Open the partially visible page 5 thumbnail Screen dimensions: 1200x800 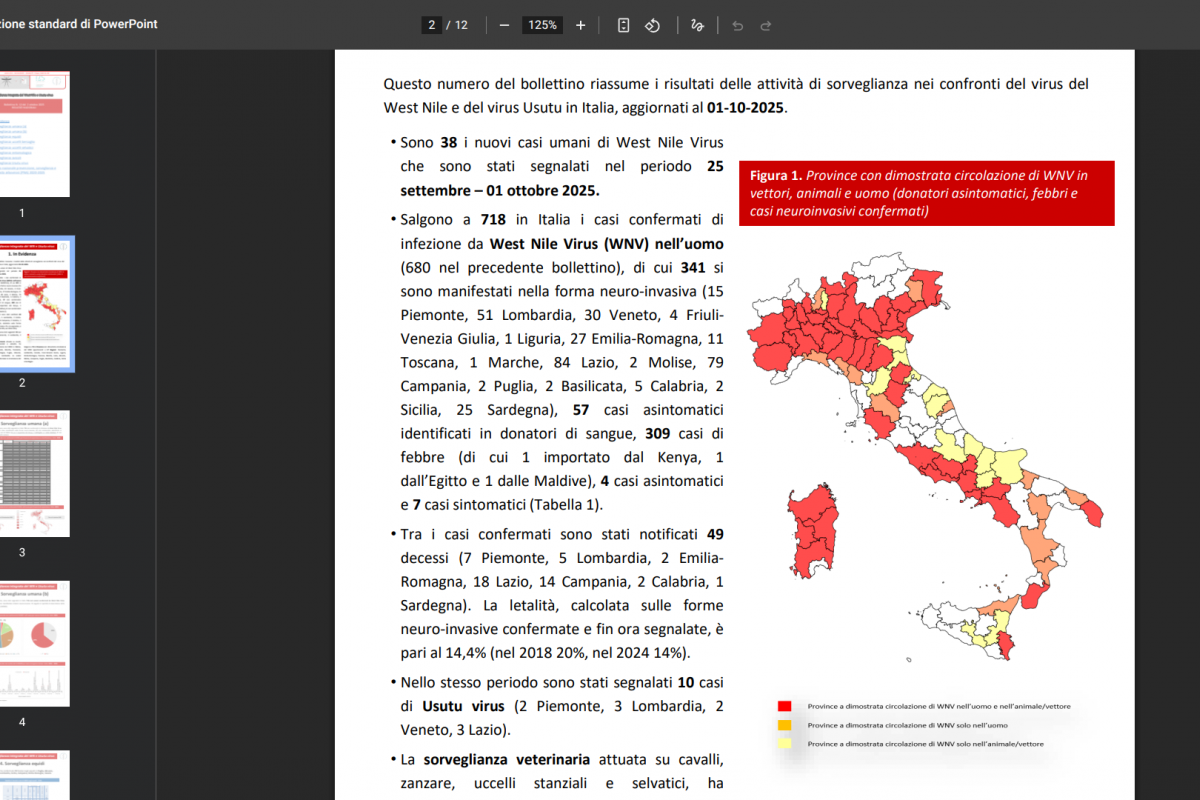pos(34,775)
